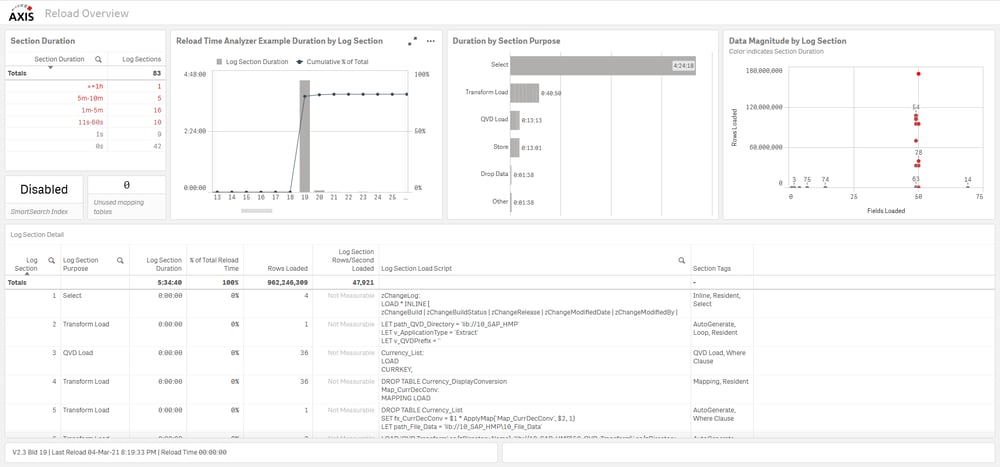Viewport: 1000px width, 467px height.
Task: Click the topmost red point in scatter plot
Action: pos(918,74)
